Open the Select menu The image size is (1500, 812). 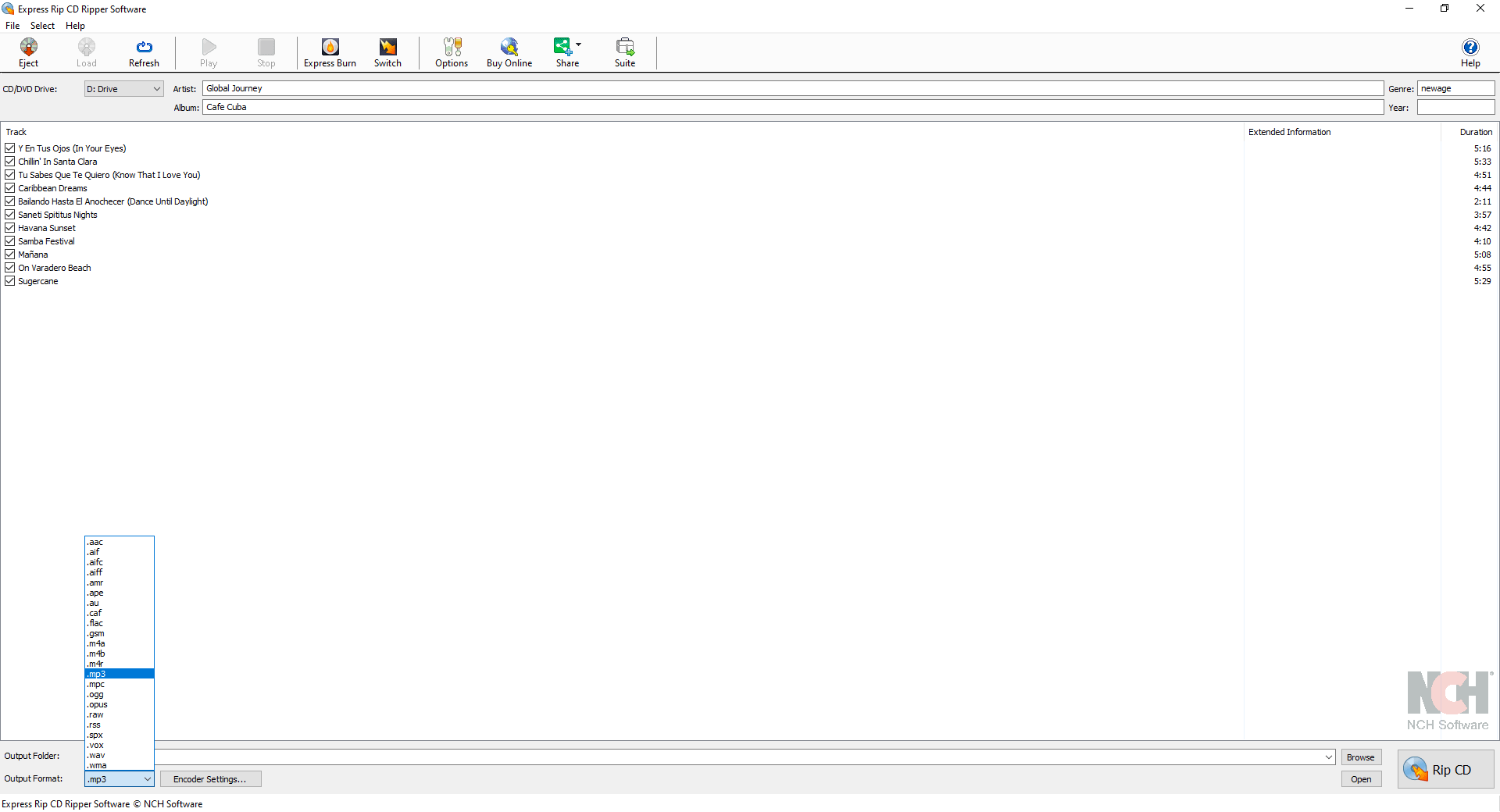click(42, 25)
